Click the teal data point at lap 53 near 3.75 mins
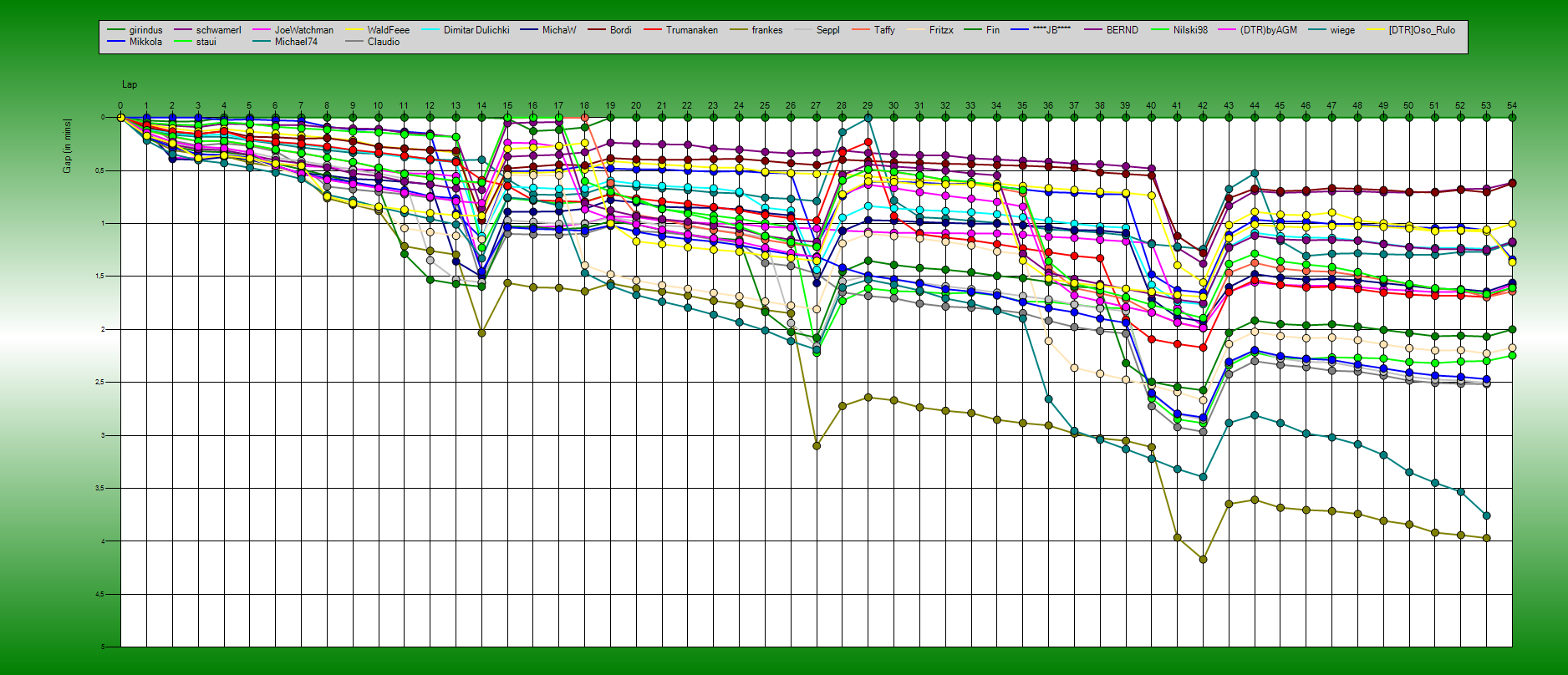1568x675 pixels. click(x=1486, y=515)
